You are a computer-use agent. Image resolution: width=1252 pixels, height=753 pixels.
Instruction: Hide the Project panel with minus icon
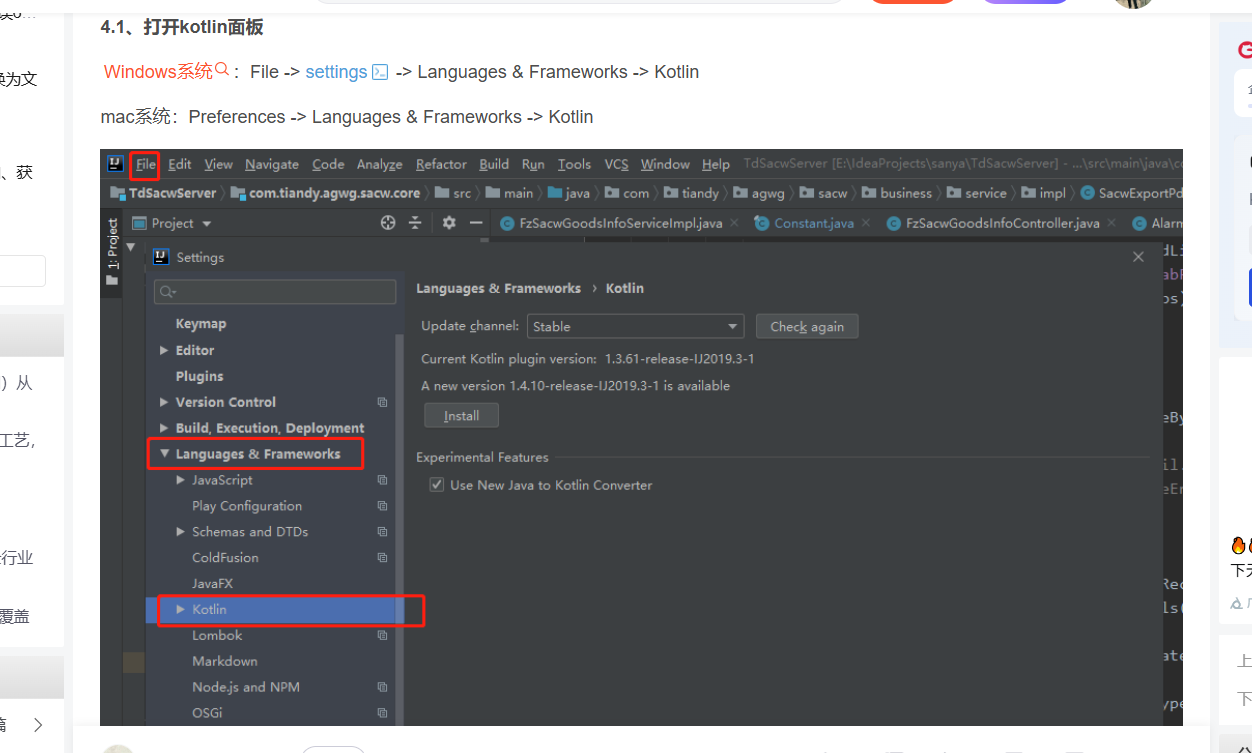pos(476,223)
